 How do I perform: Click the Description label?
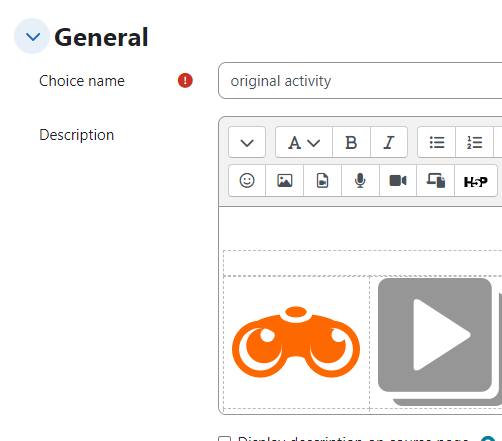(x=77, y=135)
